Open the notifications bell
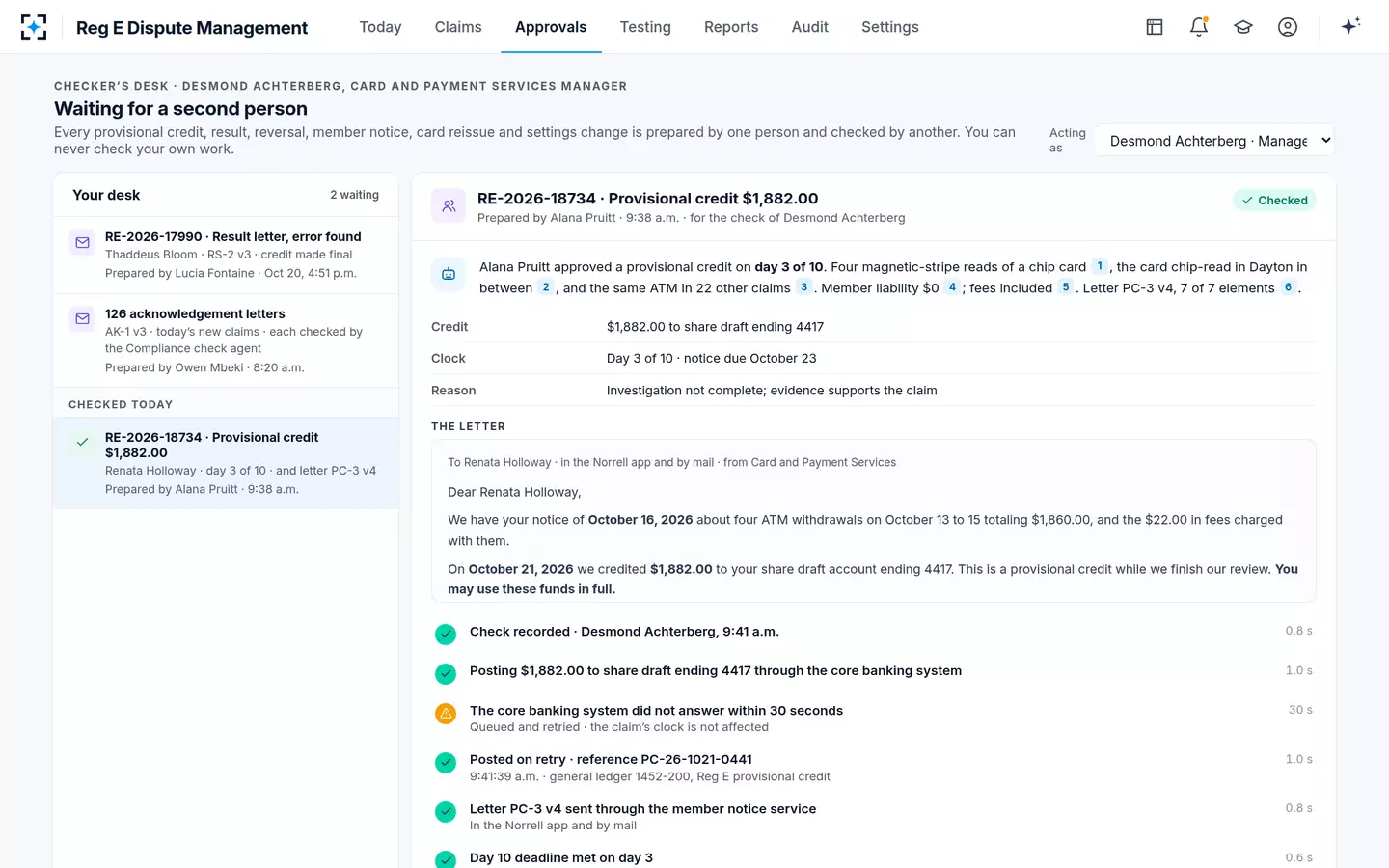This screenshot has width=1389, height=868. pyautogui.click(x=1199, y=27)
